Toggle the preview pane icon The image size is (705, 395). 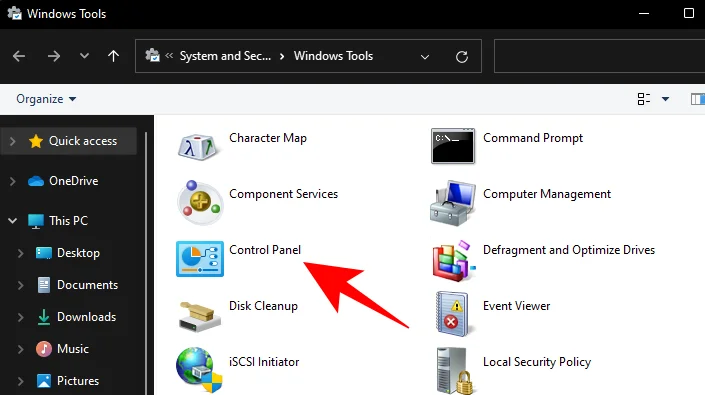698,99
